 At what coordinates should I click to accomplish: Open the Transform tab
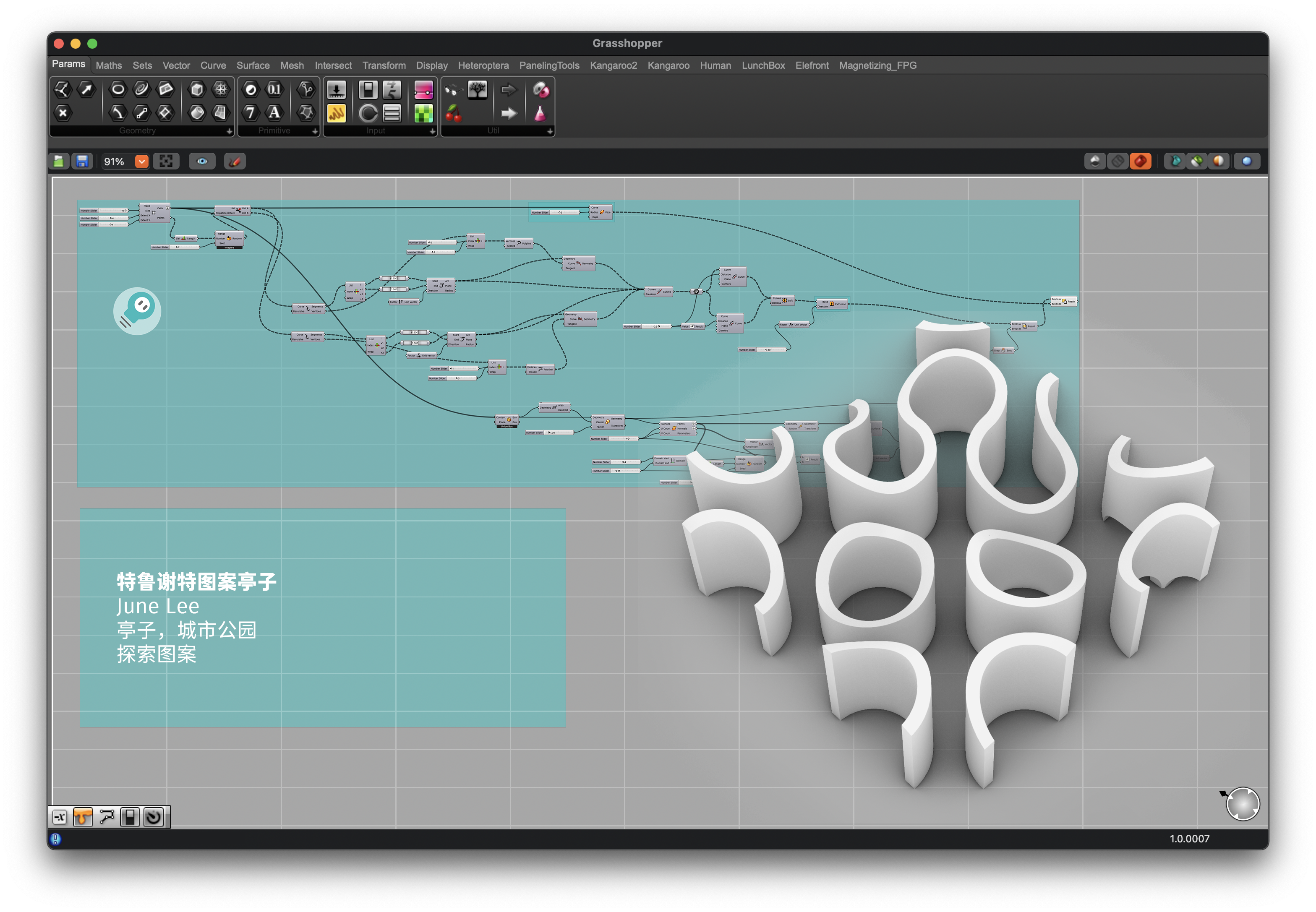pyautogui.click(x=384, y=66)
